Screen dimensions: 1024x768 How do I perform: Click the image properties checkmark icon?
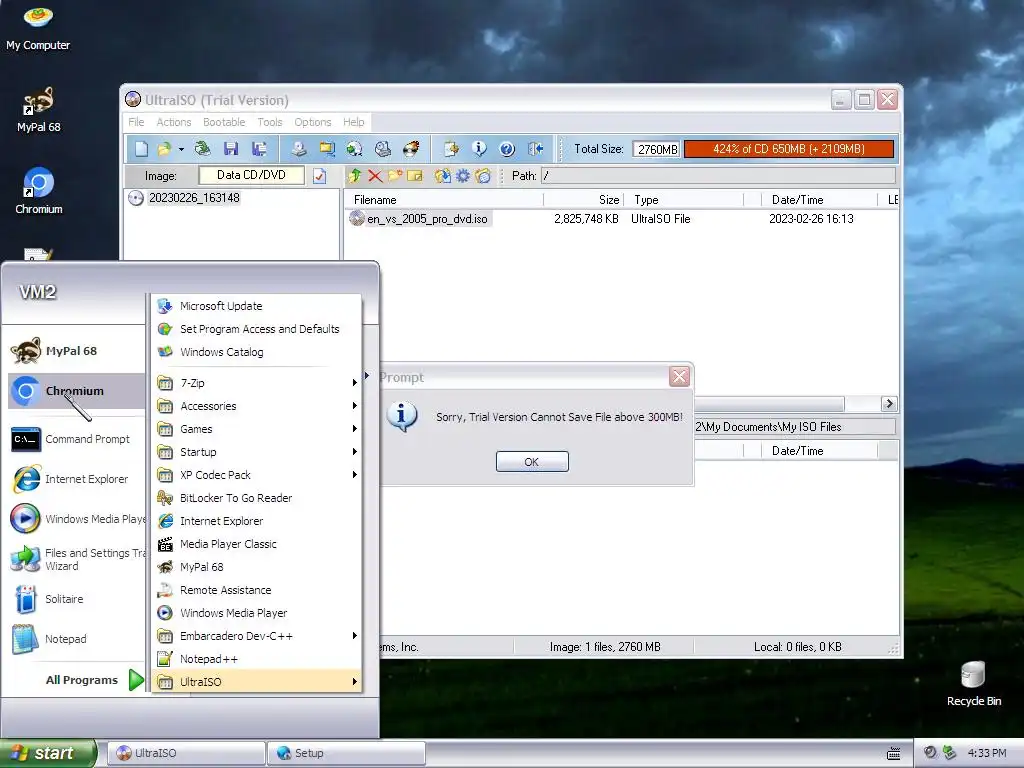coord(319,176)
